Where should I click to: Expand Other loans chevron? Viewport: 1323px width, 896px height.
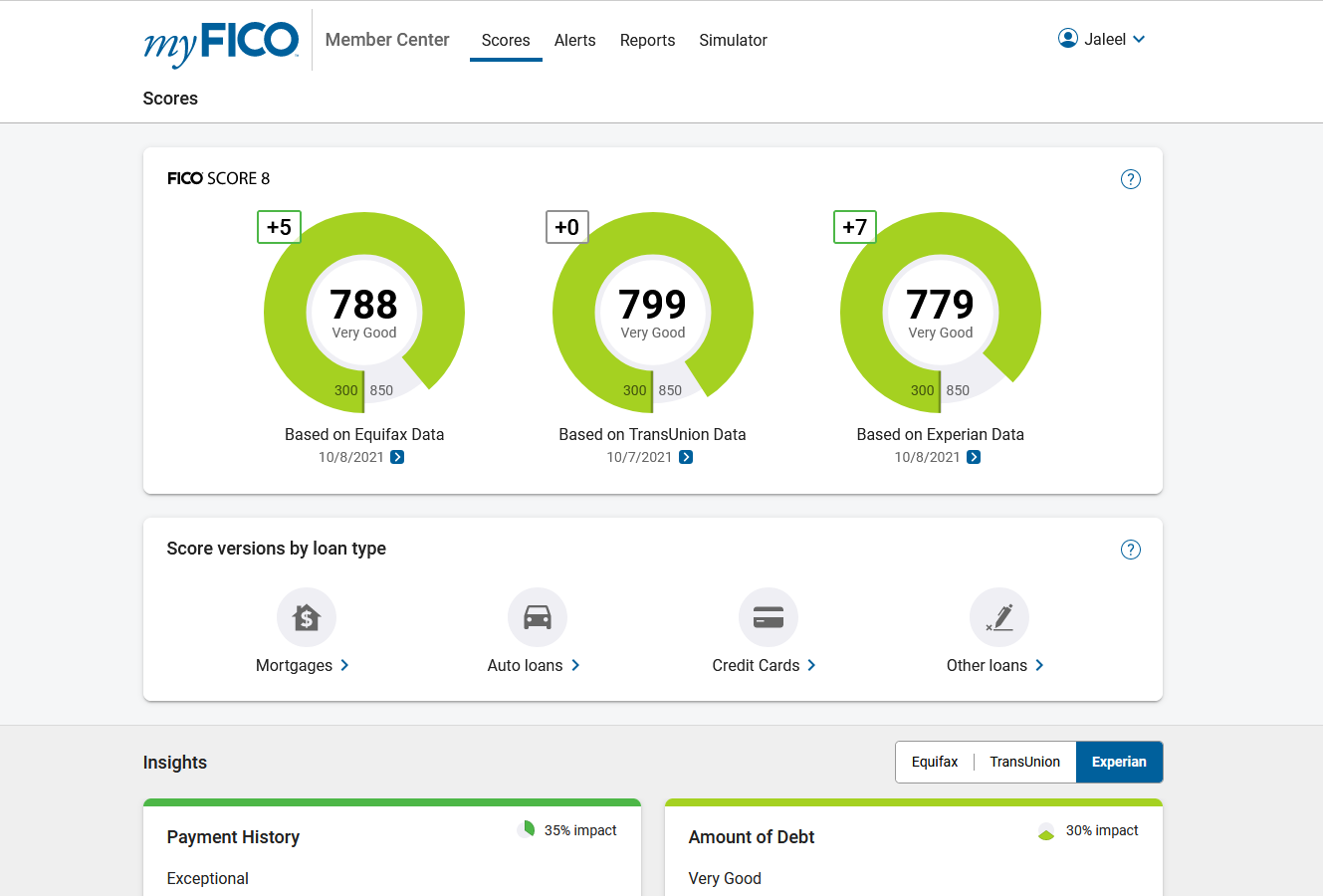pyautogui.click(x=1039, y=665)
